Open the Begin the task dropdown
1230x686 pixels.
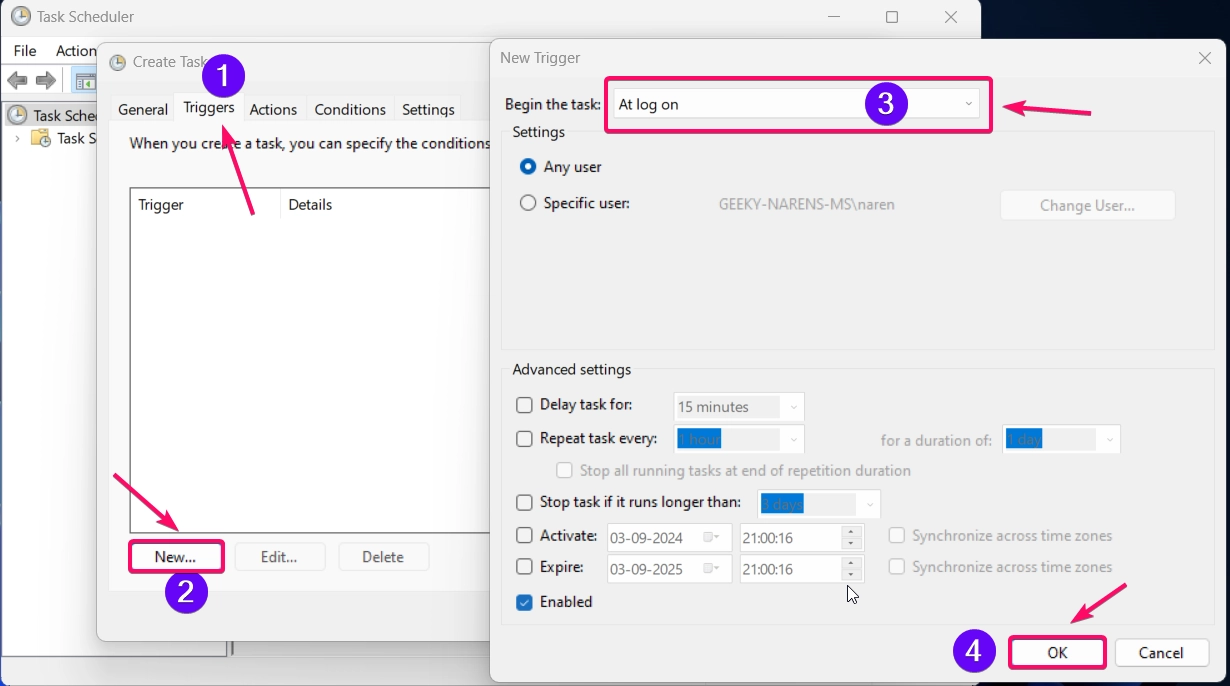[796, 104]
